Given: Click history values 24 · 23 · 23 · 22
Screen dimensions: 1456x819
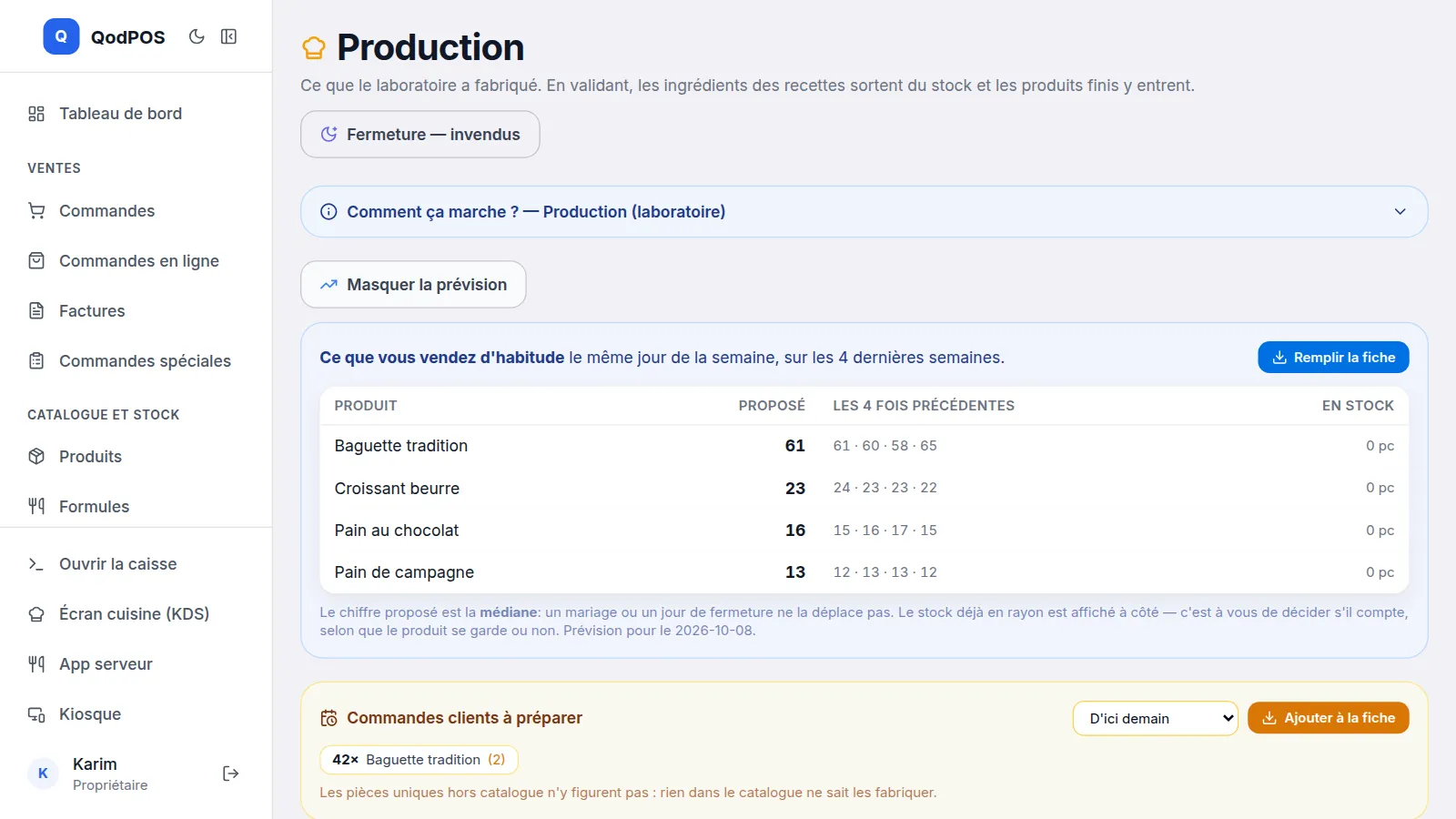Looking at the screenshot, I should pos(885,488).
